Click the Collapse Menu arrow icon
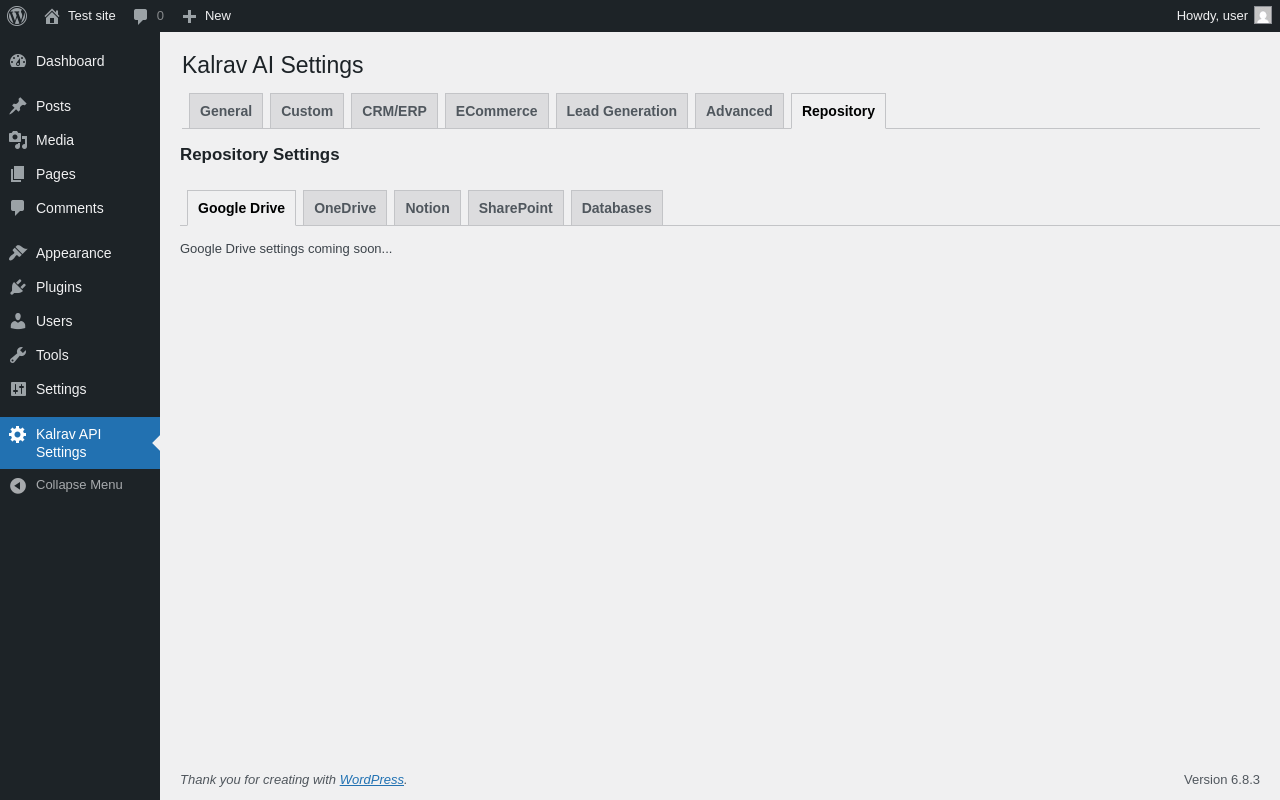This screenshot has width=1280, height=800. pyautogui.click(x=18, y=485)
